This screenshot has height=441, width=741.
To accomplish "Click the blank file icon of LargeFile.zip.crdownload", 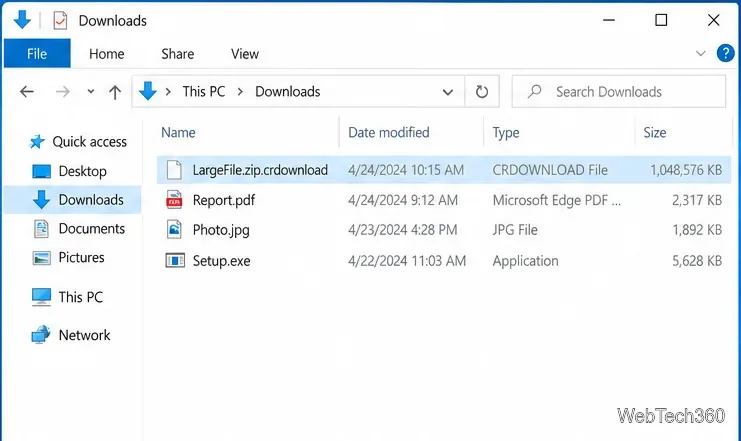I will (x=174, y=170).
